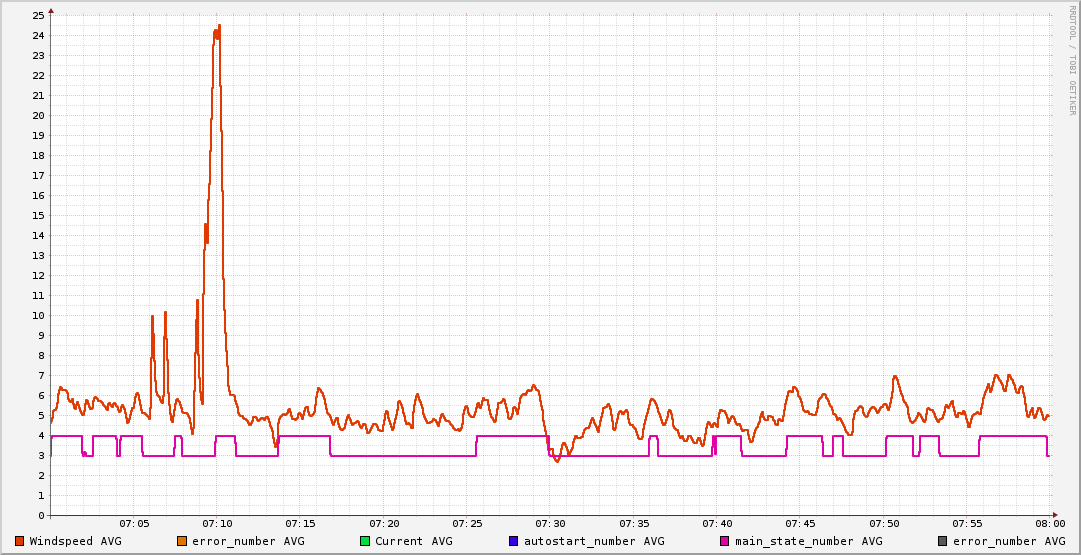Click the 08:00 time axis label
The width and height of the screenshot is (1081, 555).
tap(1049, 523)
